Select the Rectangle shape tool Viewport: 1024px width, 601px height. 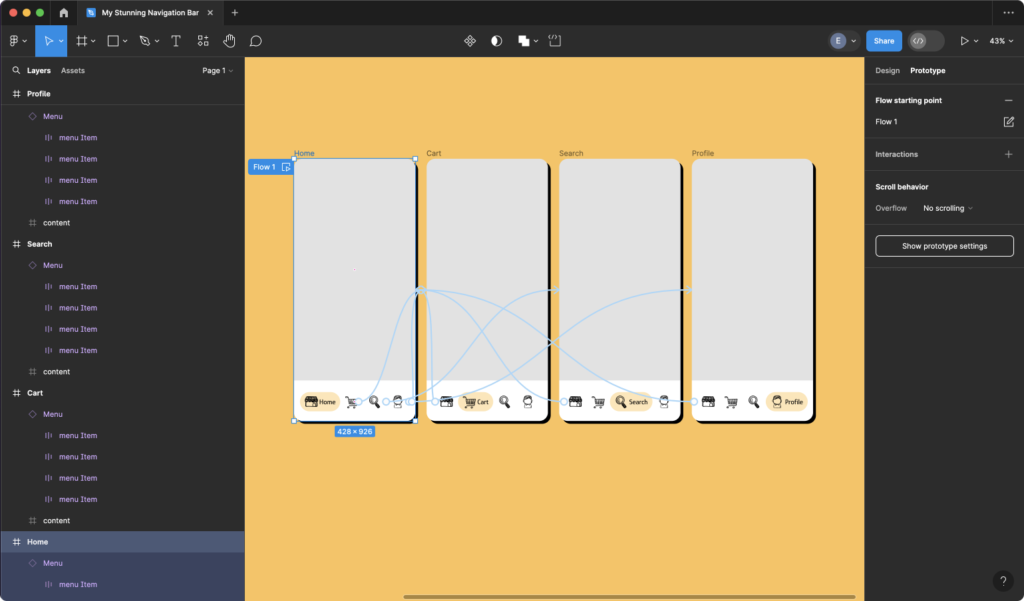click(112, 40)
